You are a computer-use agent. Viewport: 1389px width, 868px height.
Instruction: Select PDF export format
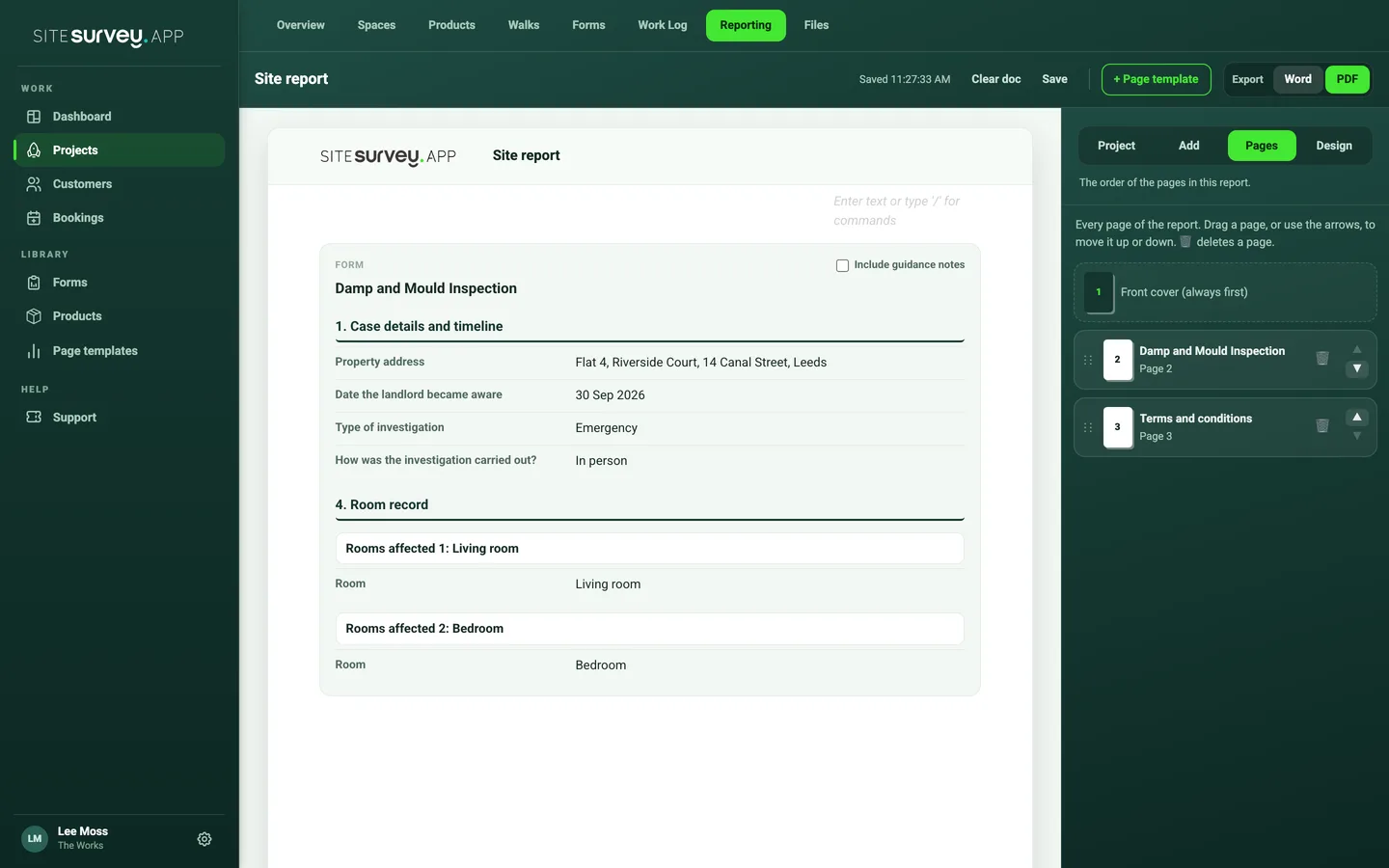point(1348,79)
